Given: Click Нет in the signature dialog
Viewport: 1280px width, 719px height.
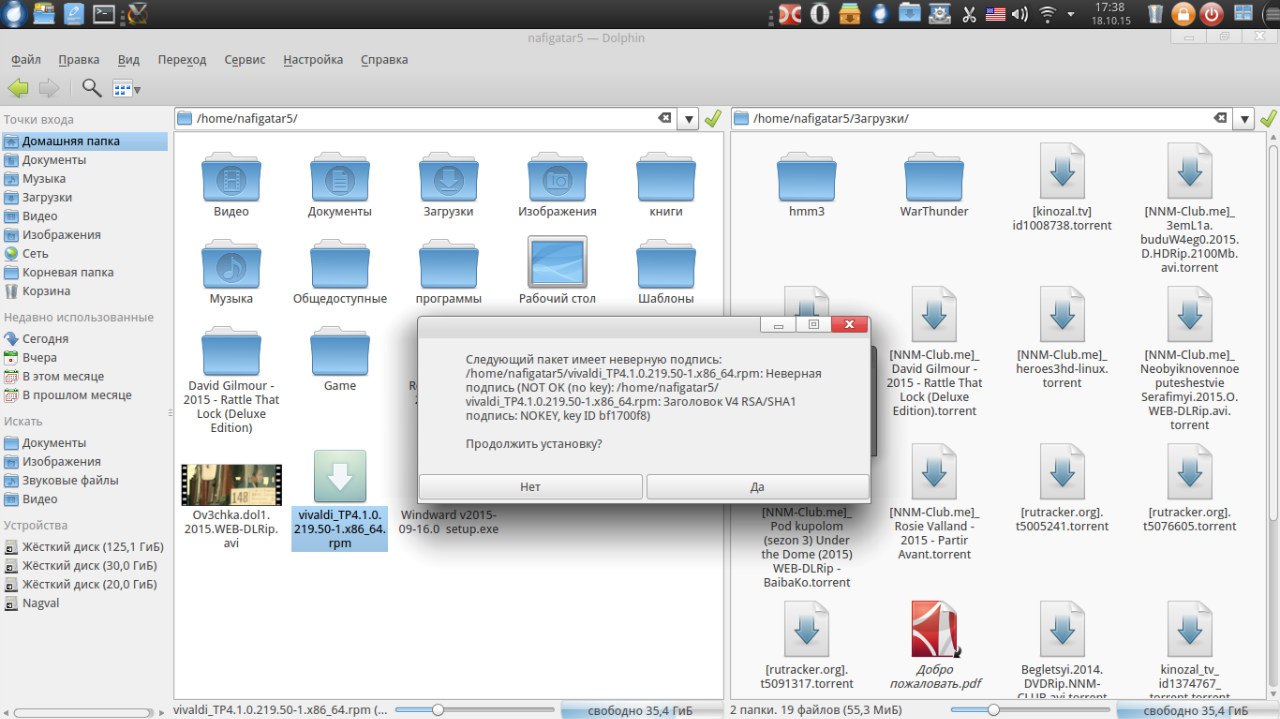Looking at the screenshot, I should 530,487.
